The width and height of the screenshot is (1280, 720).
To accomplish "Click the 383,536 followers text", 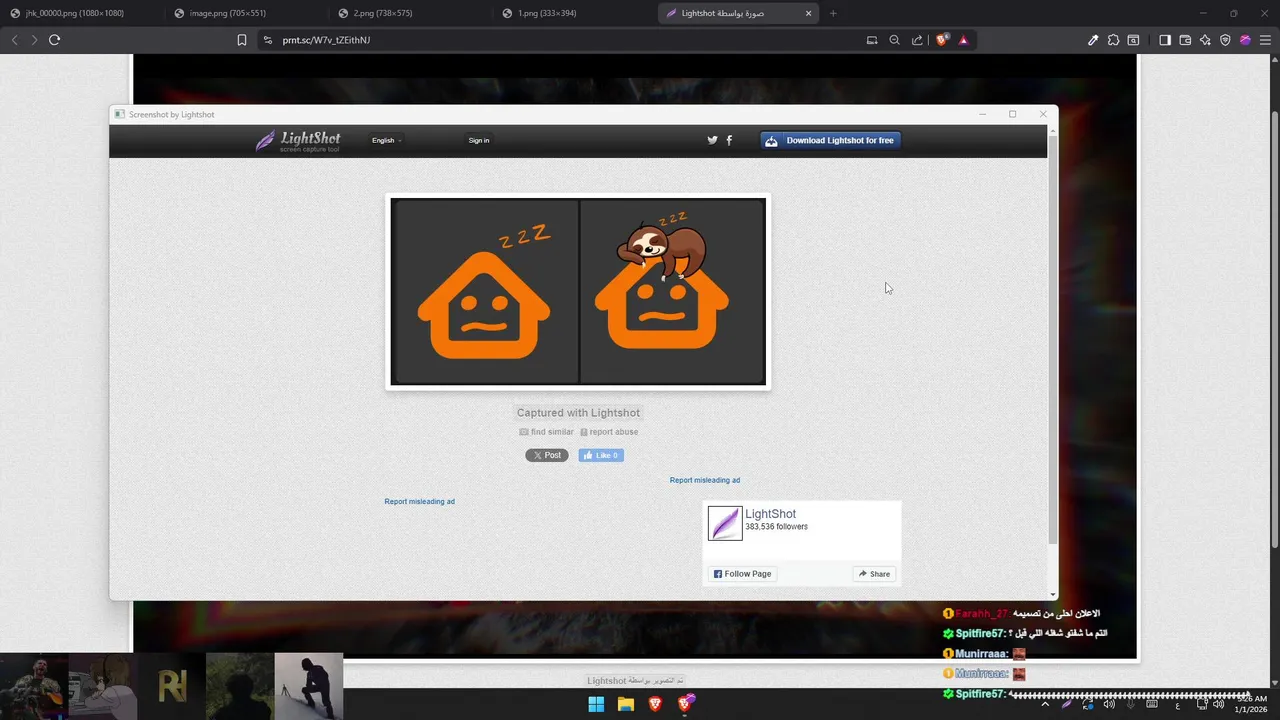I will coord(776,527).
